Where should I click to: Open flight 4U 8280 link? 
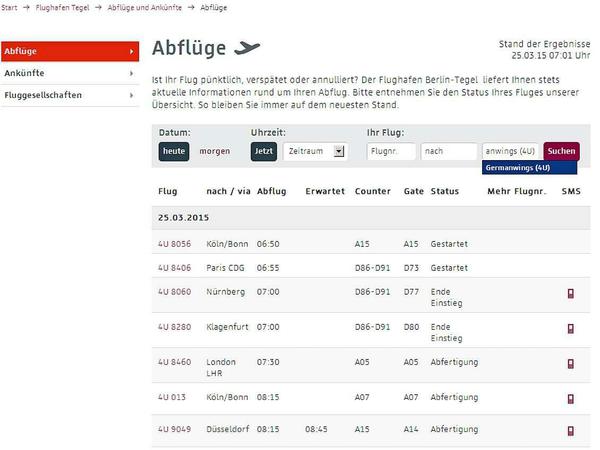174,327
